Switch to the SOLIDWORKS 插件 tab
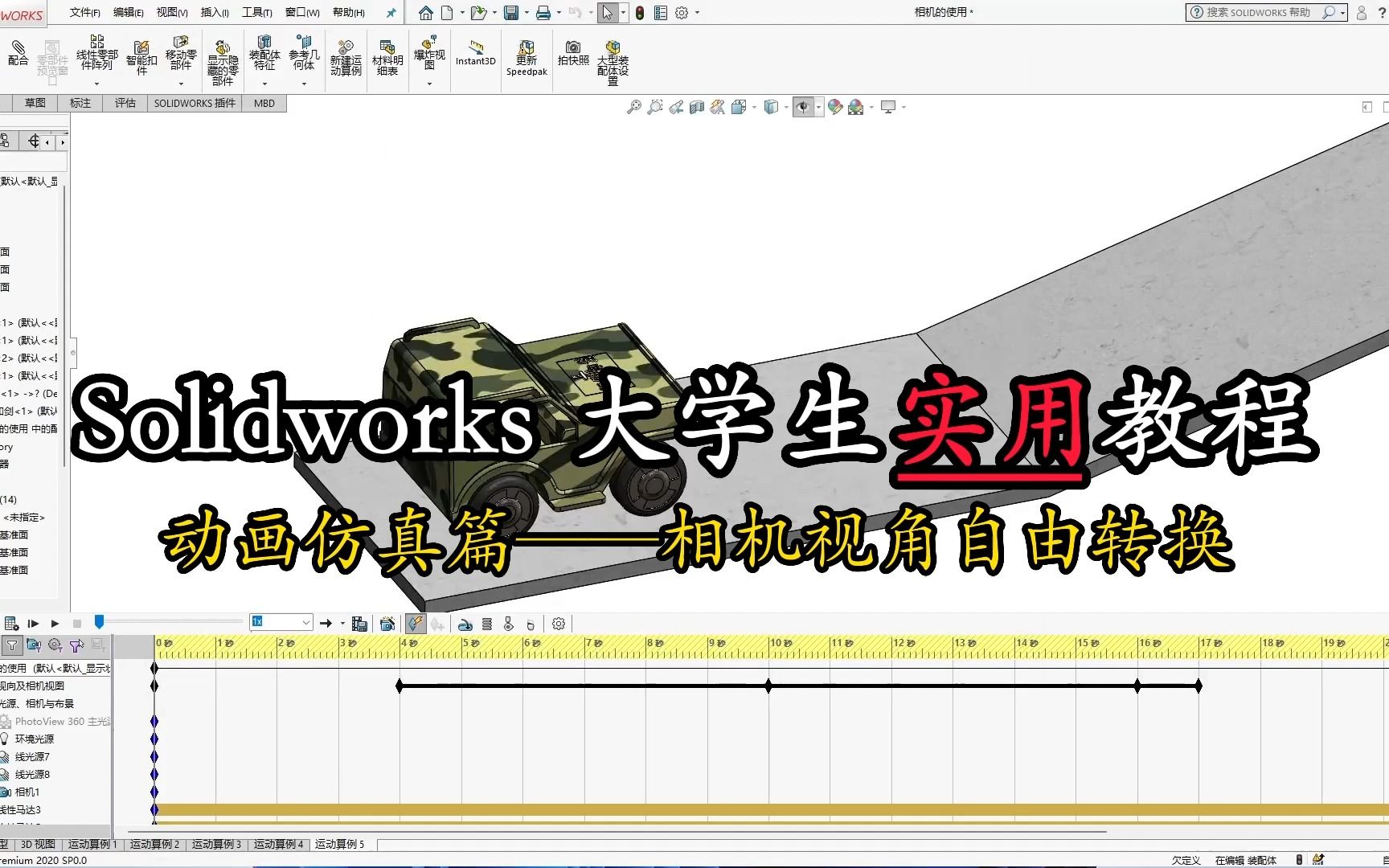The height and width of the screenshot is (868, 1389). coord(195,103)
